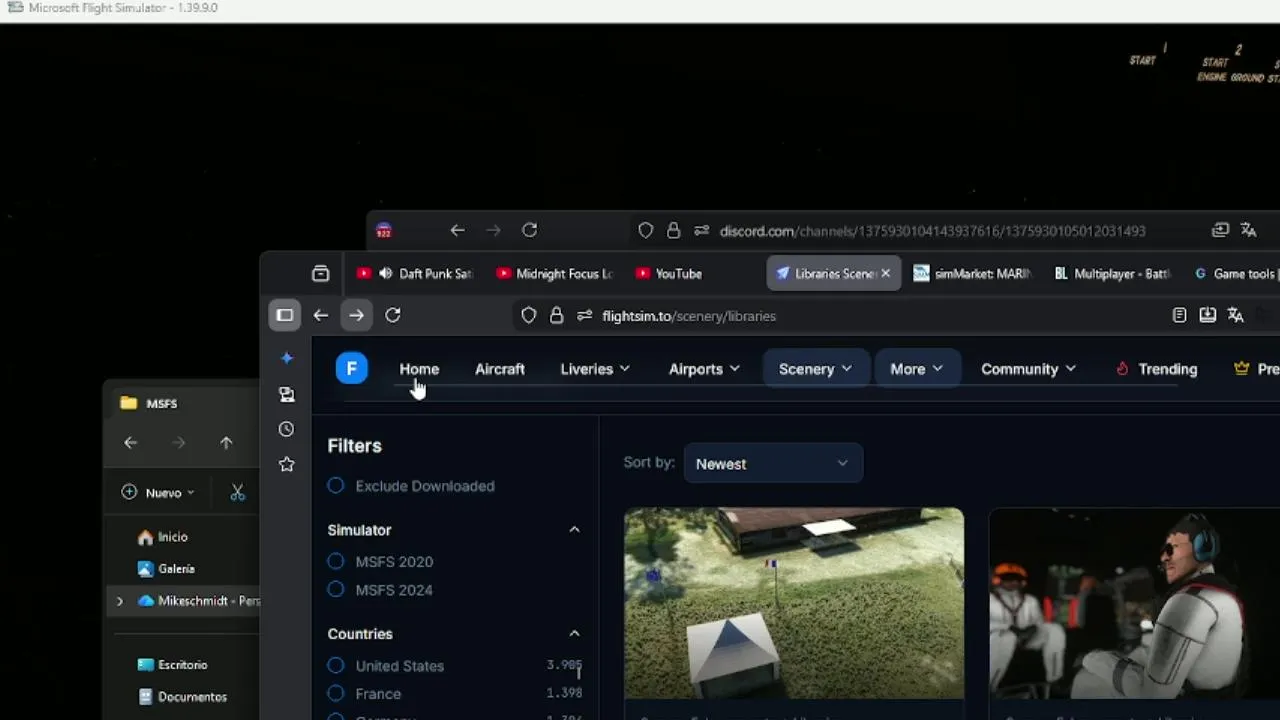Switch to the Midnight Focus tab
Image resolution: width=1280 pixels, height=720 pixels.
point(553,273)
